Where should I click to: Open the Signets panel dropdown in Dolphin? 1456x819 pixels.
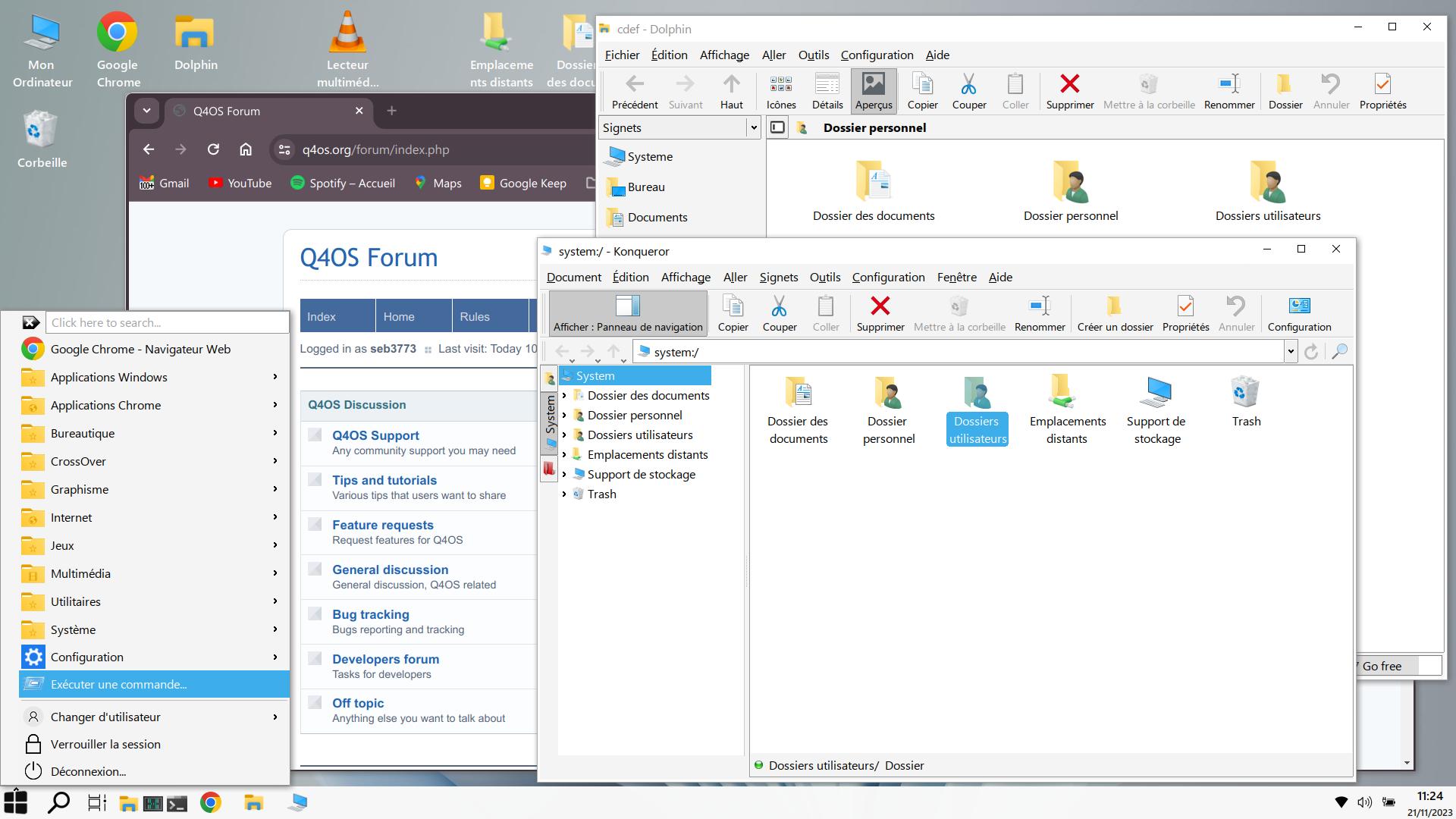[753, 127]
